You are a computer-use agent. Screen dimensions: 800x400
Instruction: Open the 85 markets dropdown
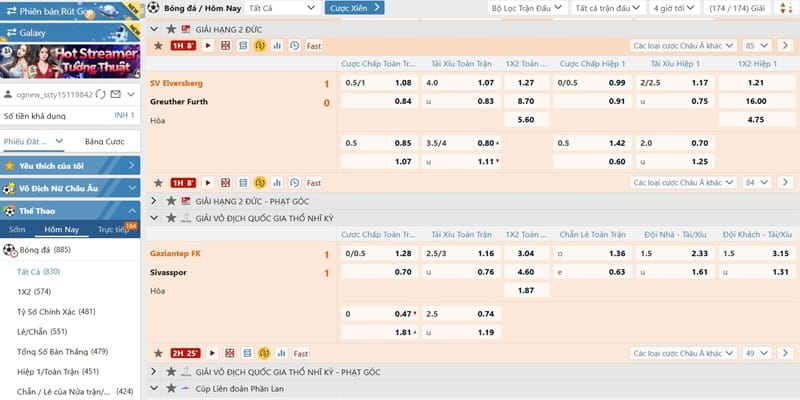[x=757, y=46]
